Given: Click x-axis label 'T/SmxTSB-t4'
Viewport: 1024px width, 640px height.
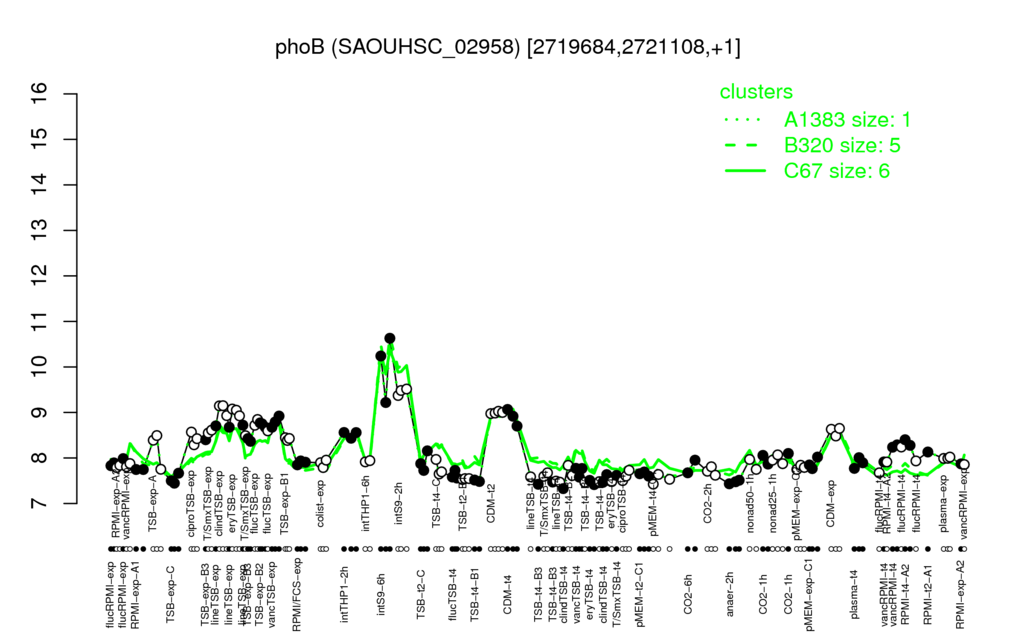Looking at the screenshot, I should point(615,594).
